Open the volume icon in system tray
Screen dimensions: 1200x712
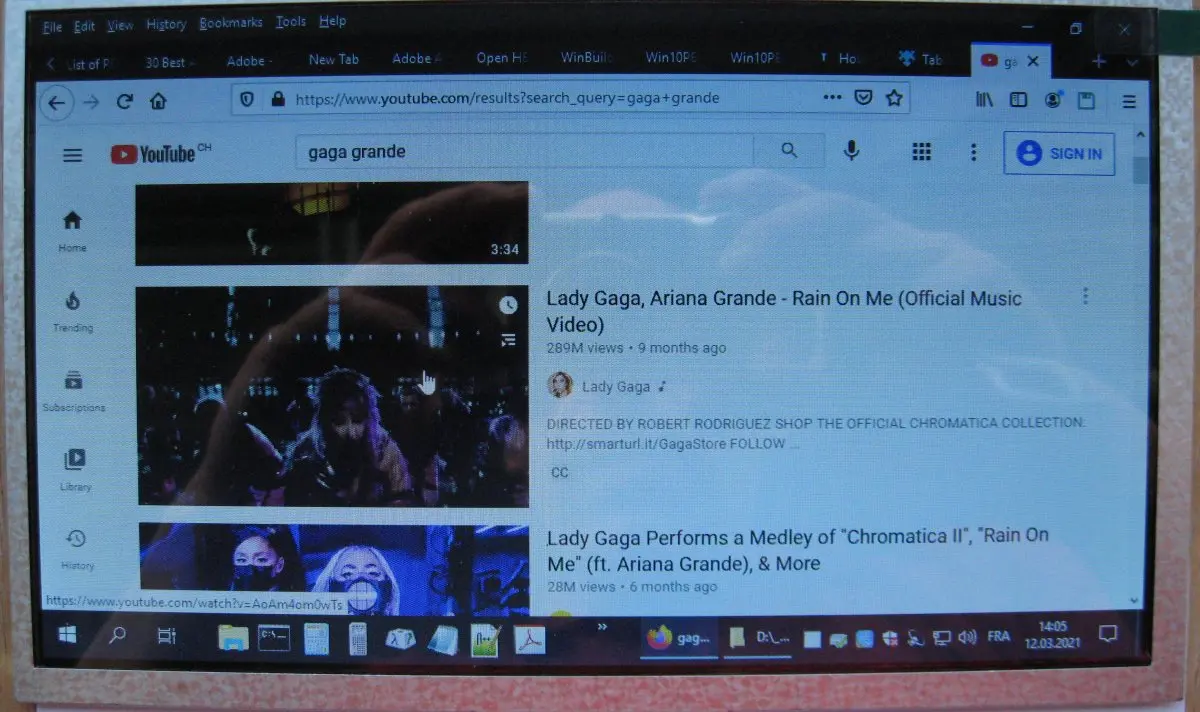coord(967,637)
